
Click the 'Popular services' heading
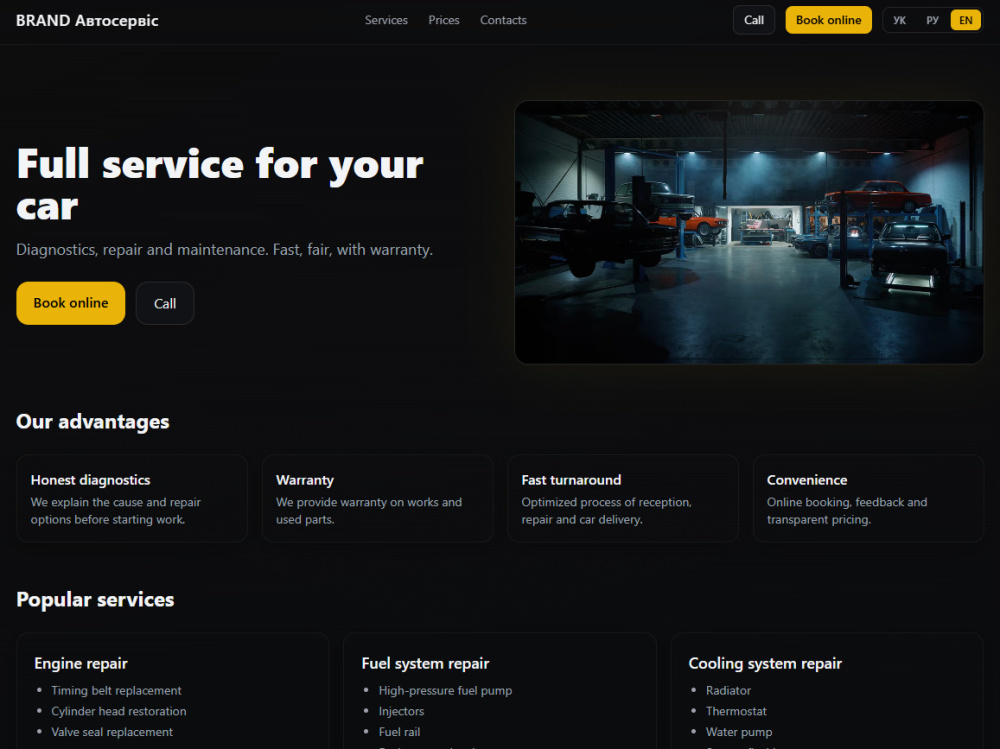click(x=95, y=600)
